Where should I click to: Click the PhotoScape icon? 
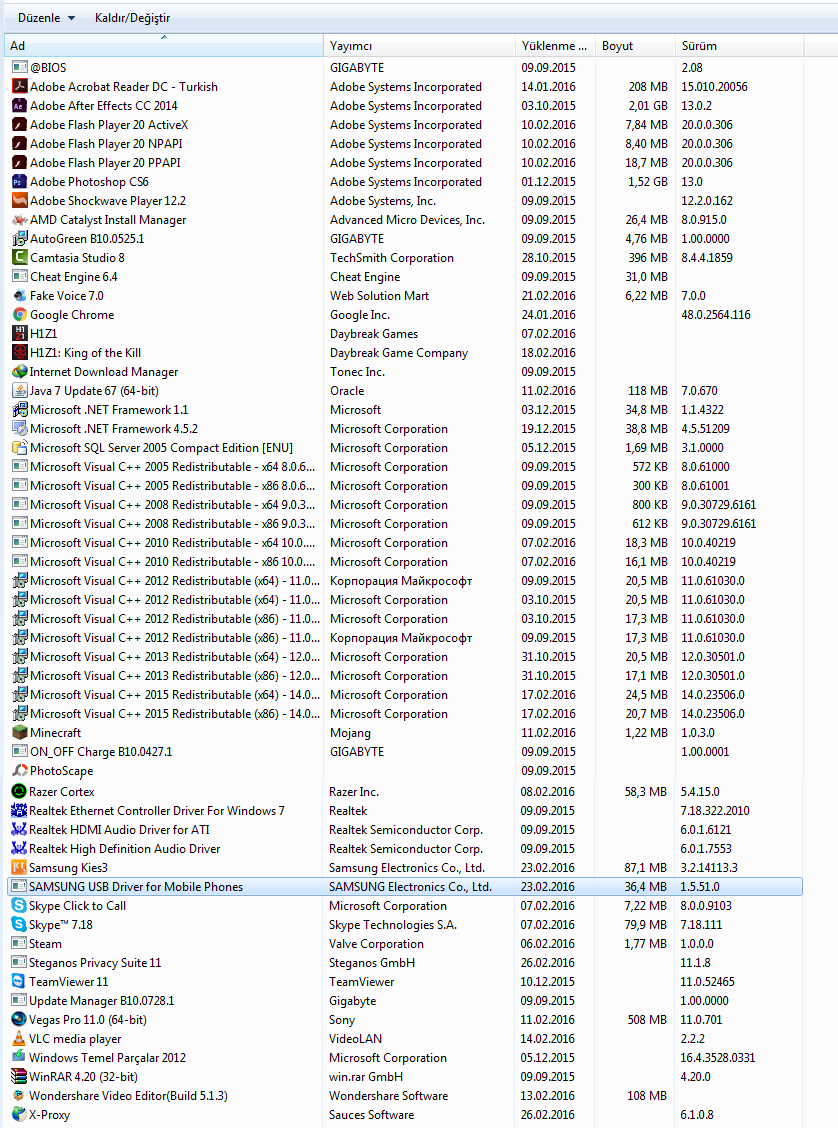(19, 770)
